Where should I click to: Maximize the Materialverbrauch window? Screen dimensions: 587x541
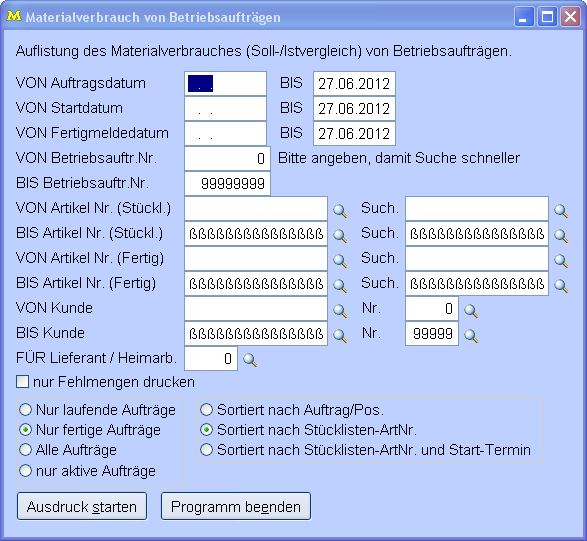coord(547,17)
